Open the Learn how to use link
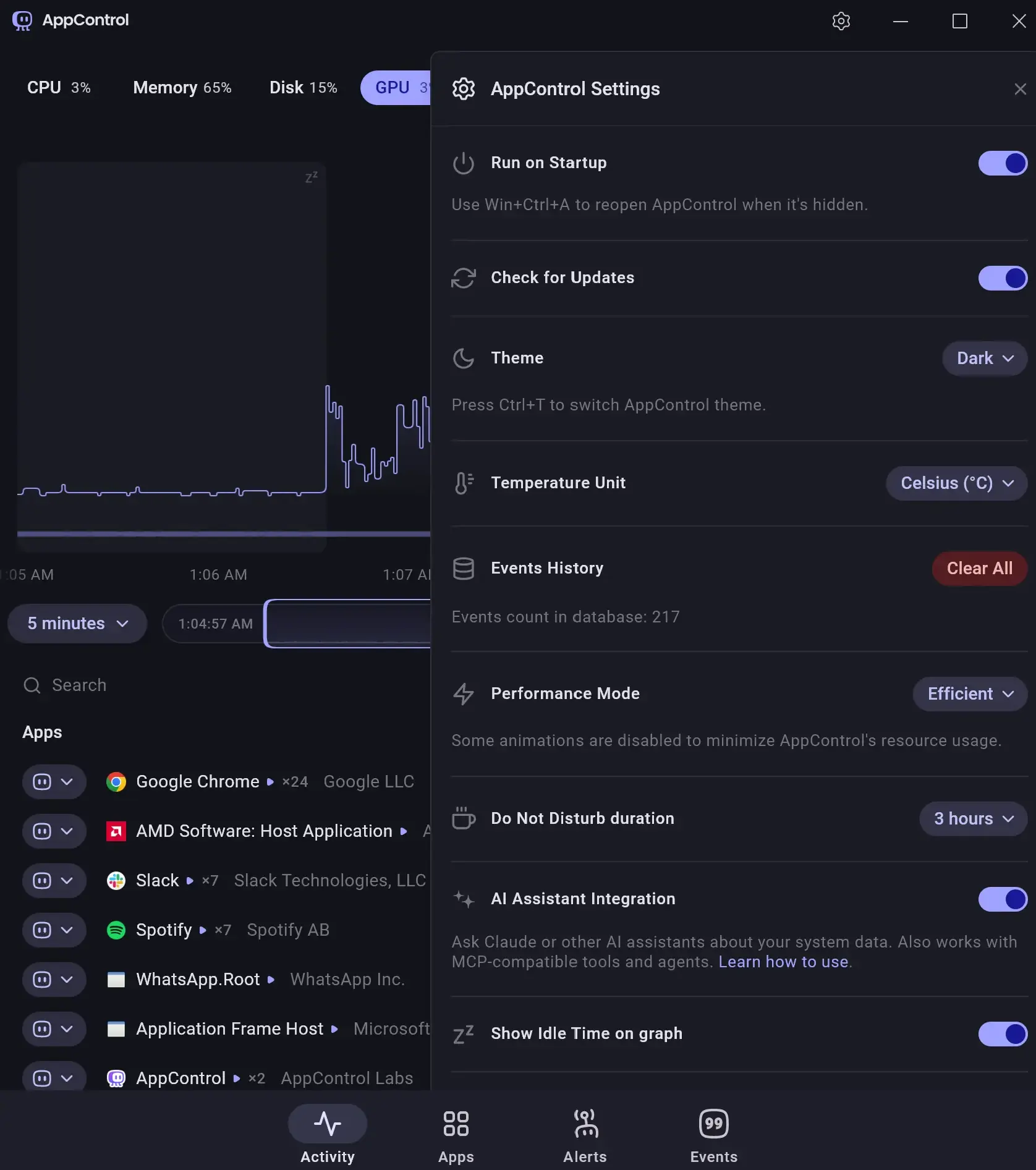 pyautogui.click(x=783, y=962)
